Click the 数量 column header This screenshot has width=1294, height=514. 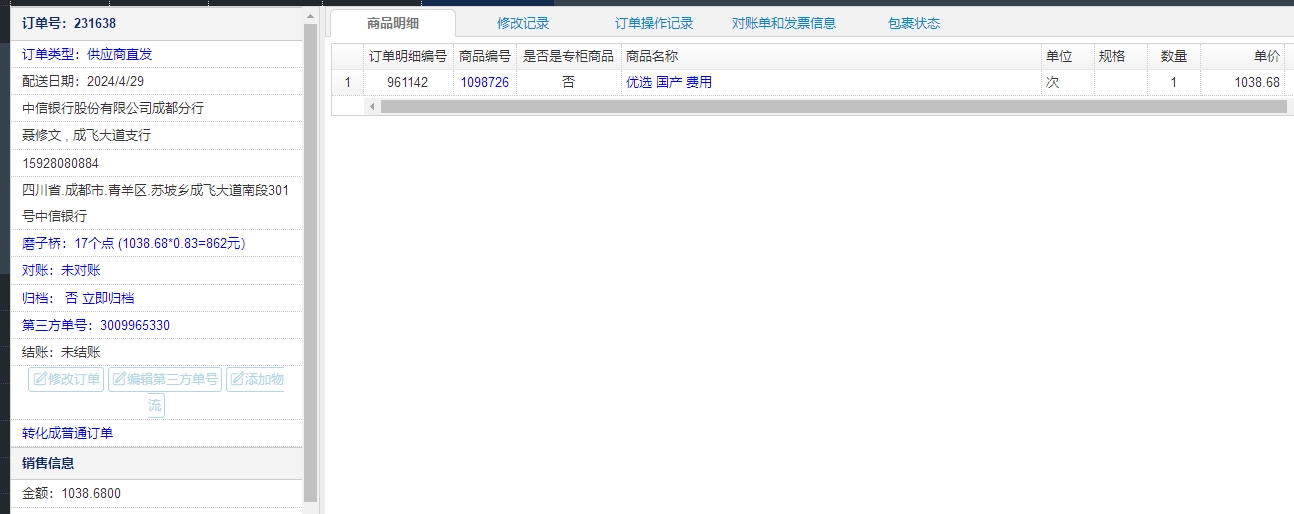[1174, 57]
